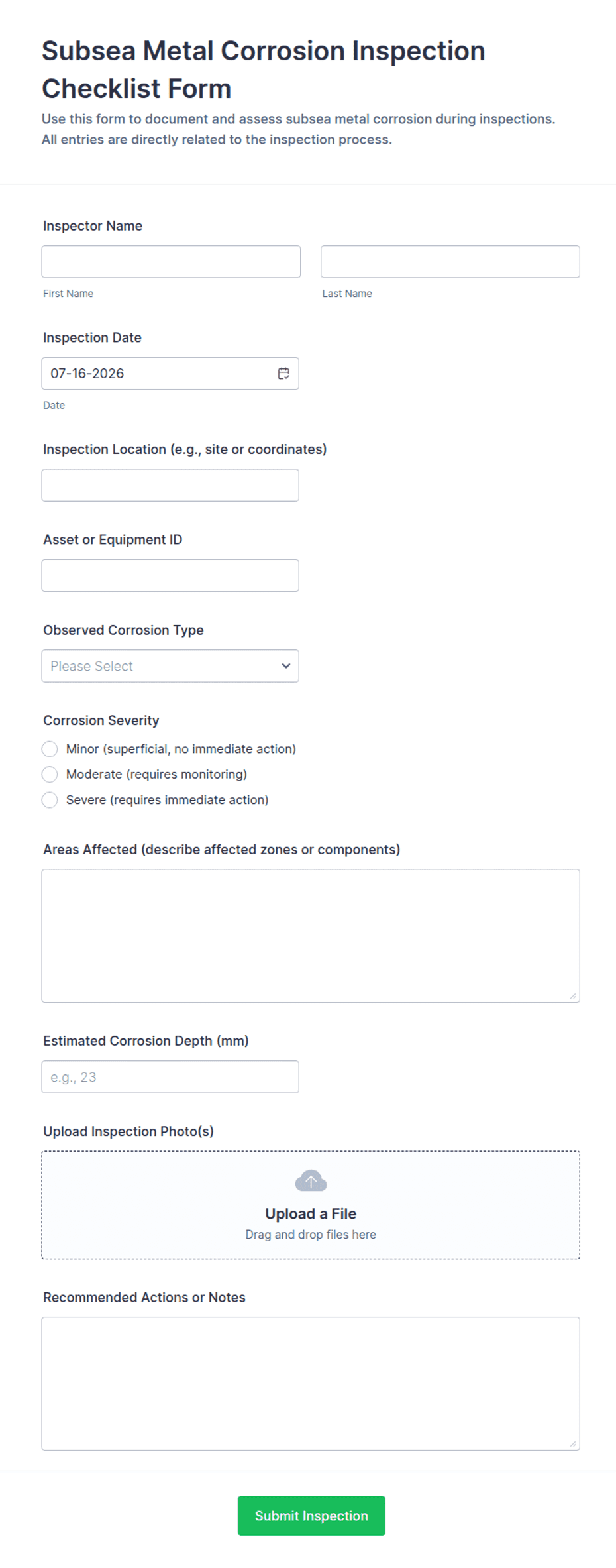Focus Estimated Corrosion Depth input
The height and width of the screenshot is (1568, 616).
click(170, 1077)
